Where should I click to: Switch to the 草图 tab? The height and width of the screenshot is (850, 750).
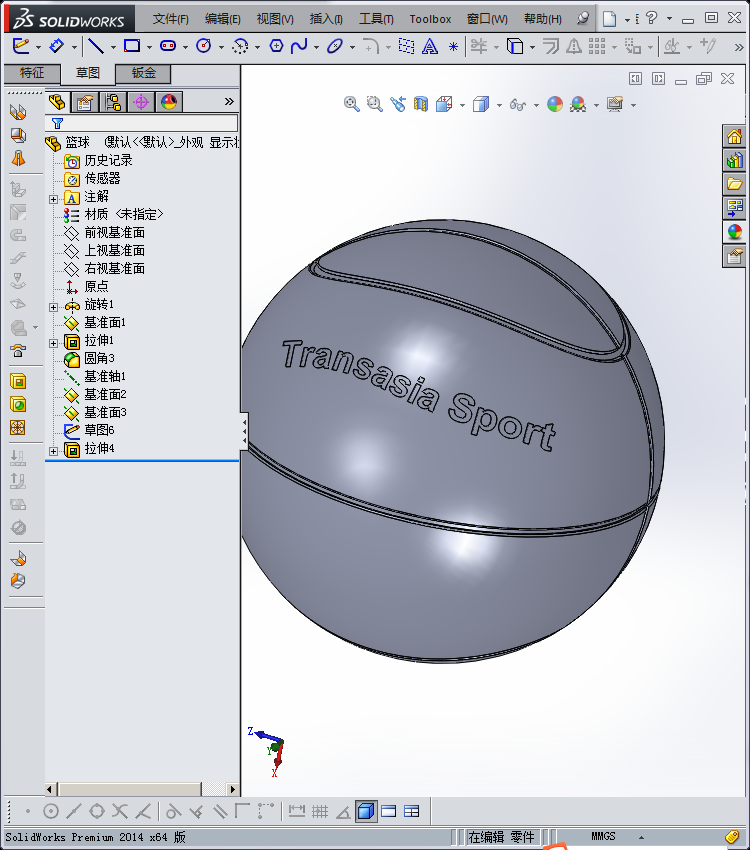87,73
